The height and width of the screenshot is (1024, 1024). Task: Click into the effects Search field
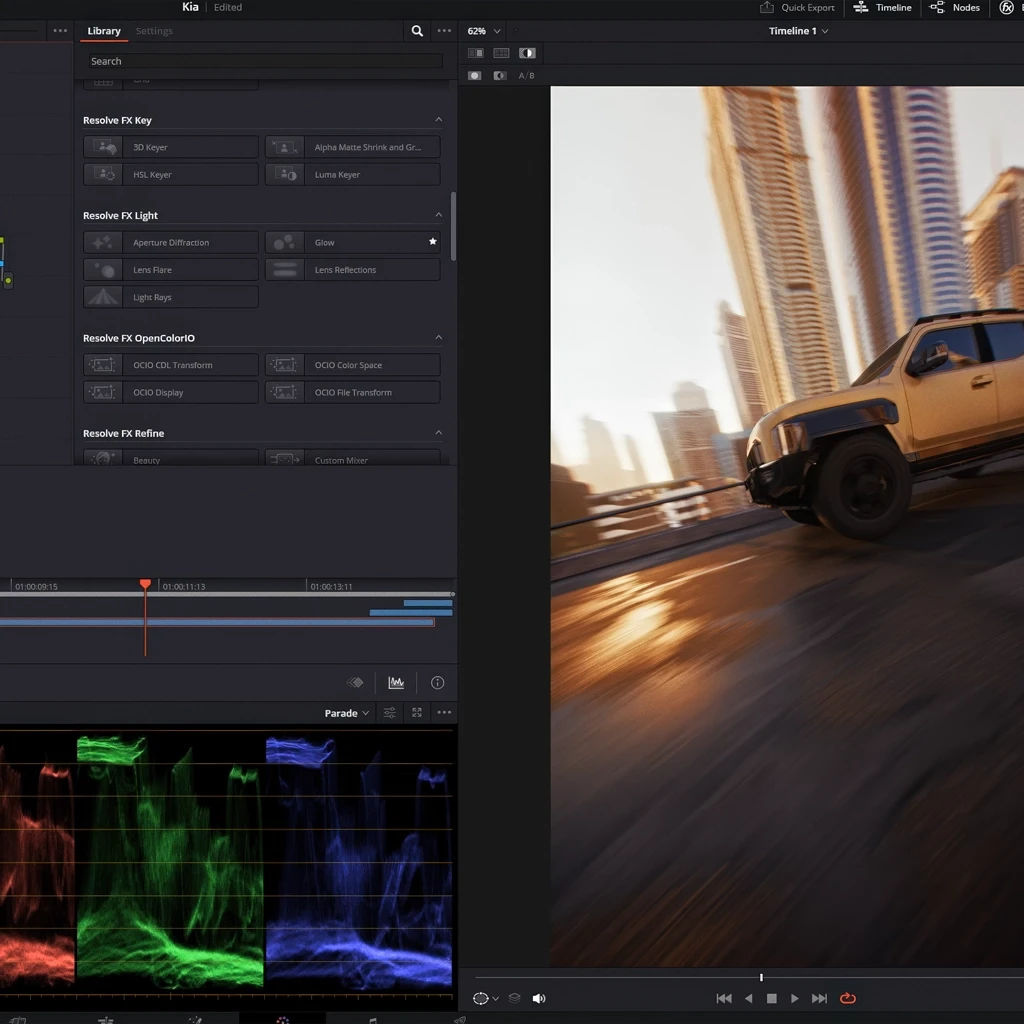tap(263, 61)
